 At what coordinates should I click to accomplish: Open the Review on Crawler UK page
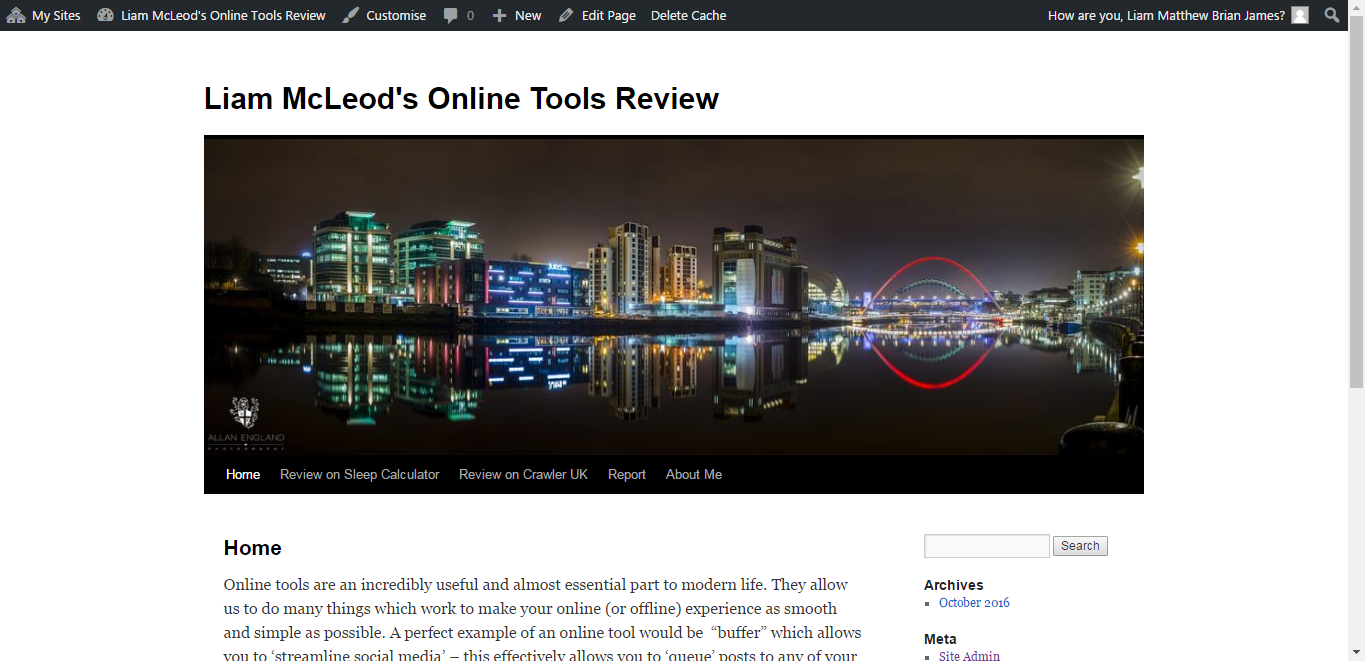(523, 474)
